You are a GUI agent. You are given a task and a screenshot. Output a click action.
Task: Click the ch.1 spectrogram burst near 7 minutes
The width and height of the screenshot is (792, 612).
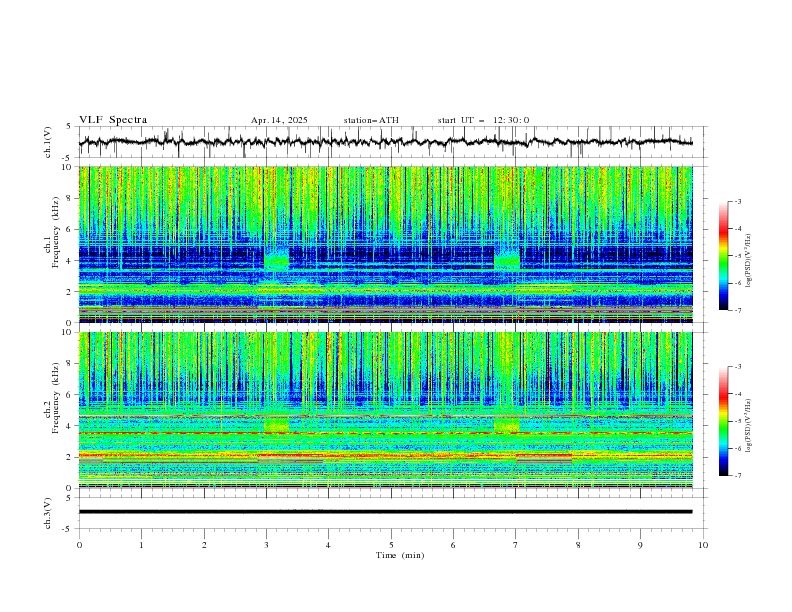click(x=507, y=260)
